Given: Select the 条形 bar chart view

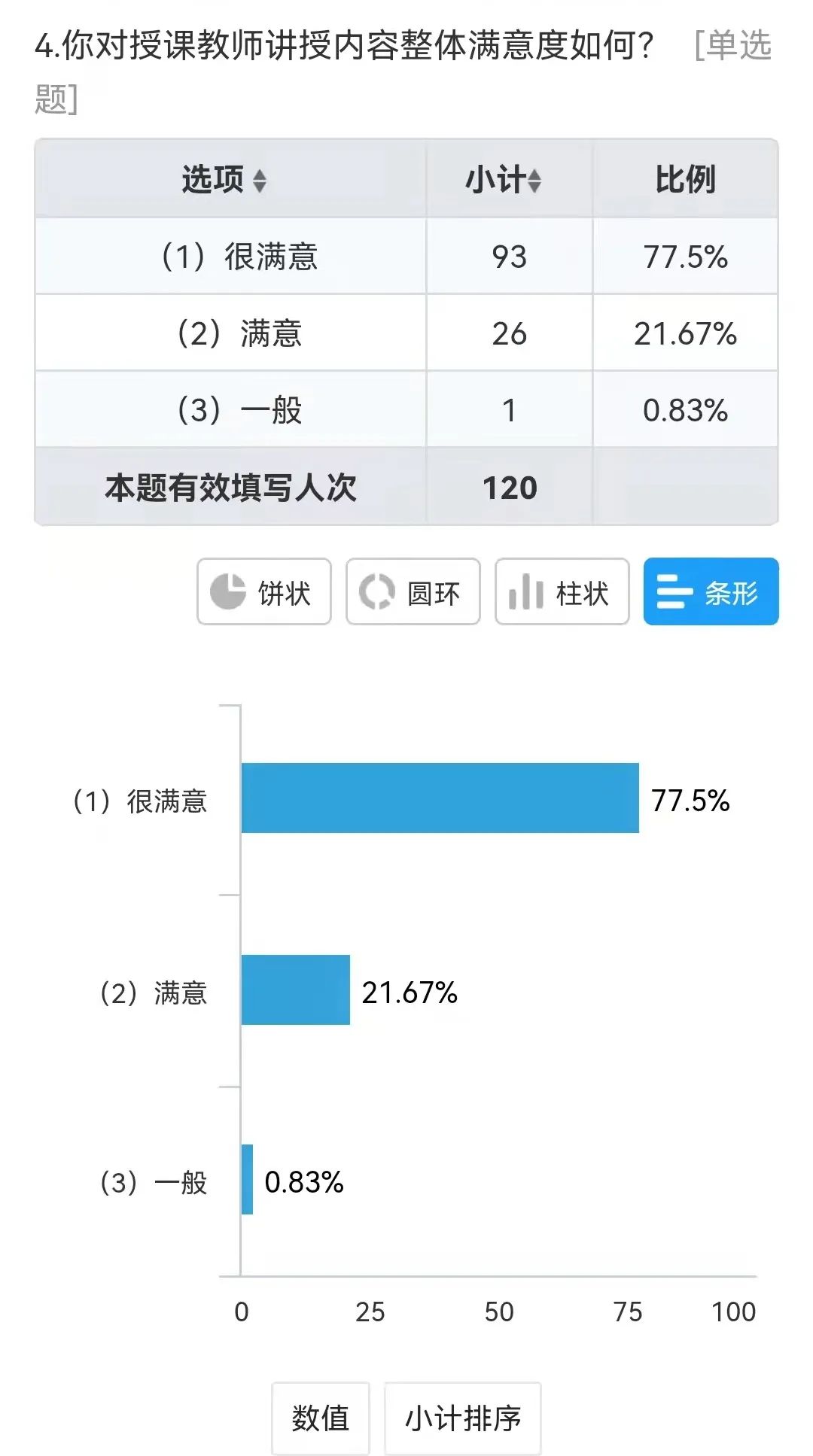Looking at the screenshot, I should (x=711, y=592).
